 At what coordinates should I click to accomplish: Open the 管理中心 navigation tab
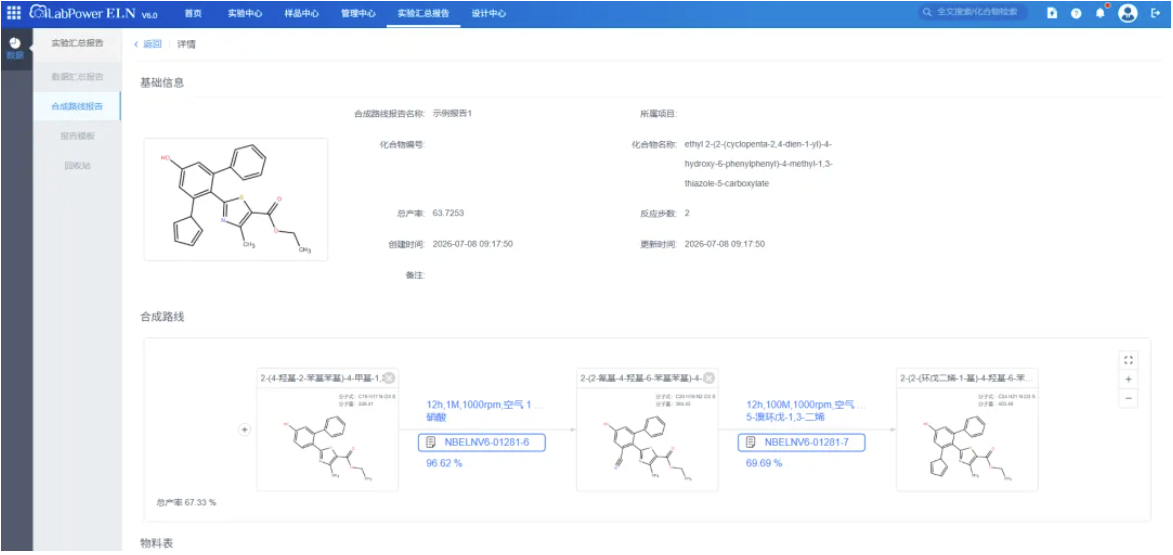coord(358,13)
